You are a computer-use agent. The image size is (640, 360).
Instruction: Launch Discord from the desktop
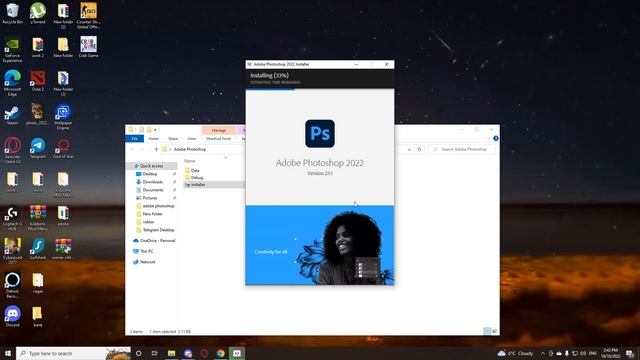coord(12,317)
